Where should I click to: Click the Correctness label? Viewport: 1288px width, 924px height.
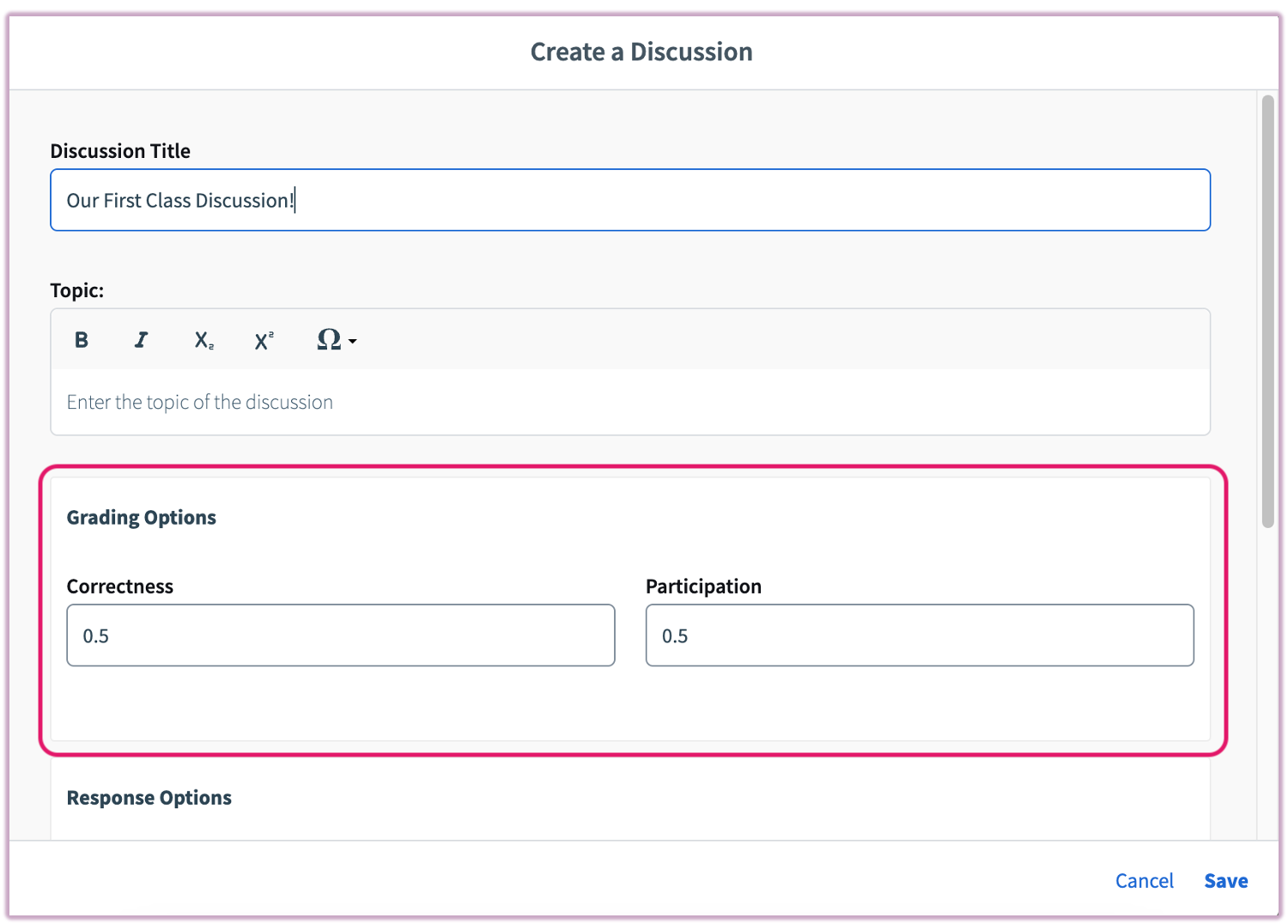(x=120, y=587)
